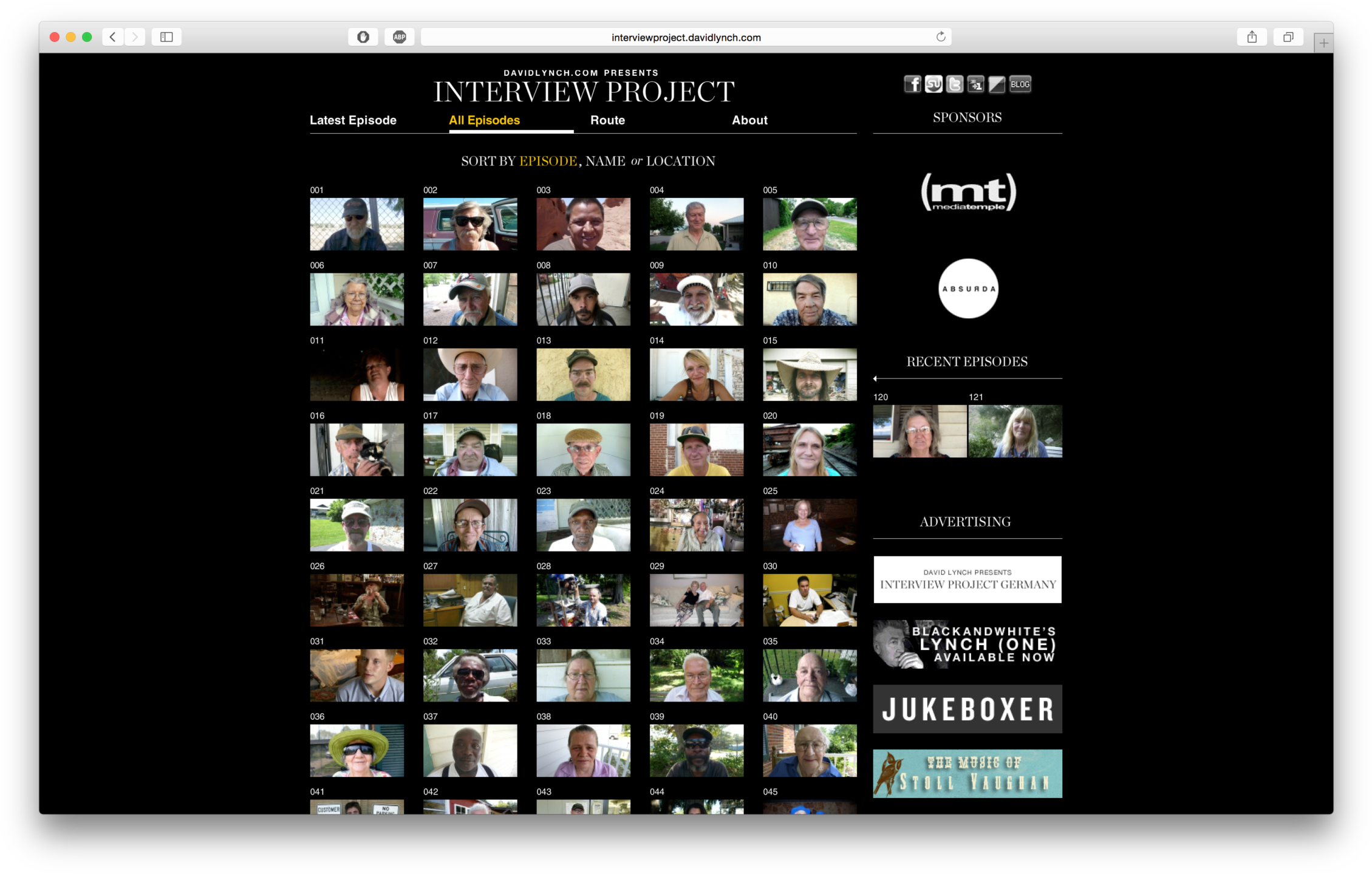Show all tabs overview icon

1288,37
